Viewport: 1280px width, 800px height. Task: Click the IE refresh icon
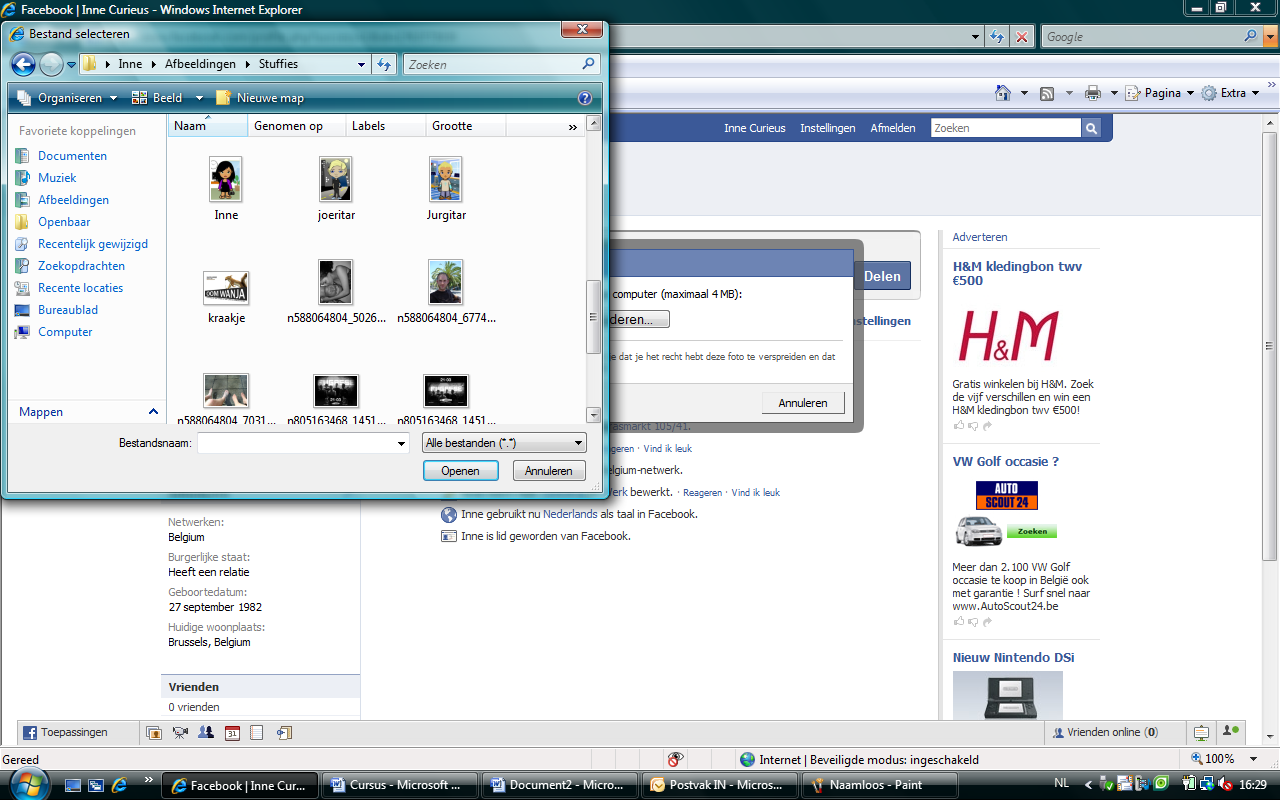(997, 37)
